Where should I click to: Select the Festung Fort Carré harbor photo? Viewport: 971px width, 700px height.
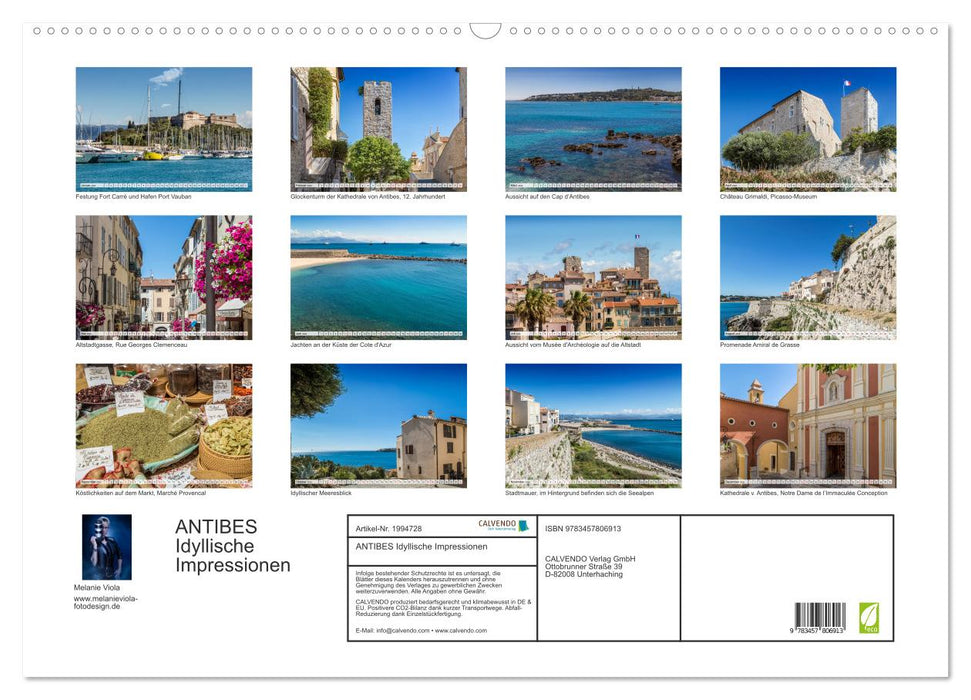163,128
